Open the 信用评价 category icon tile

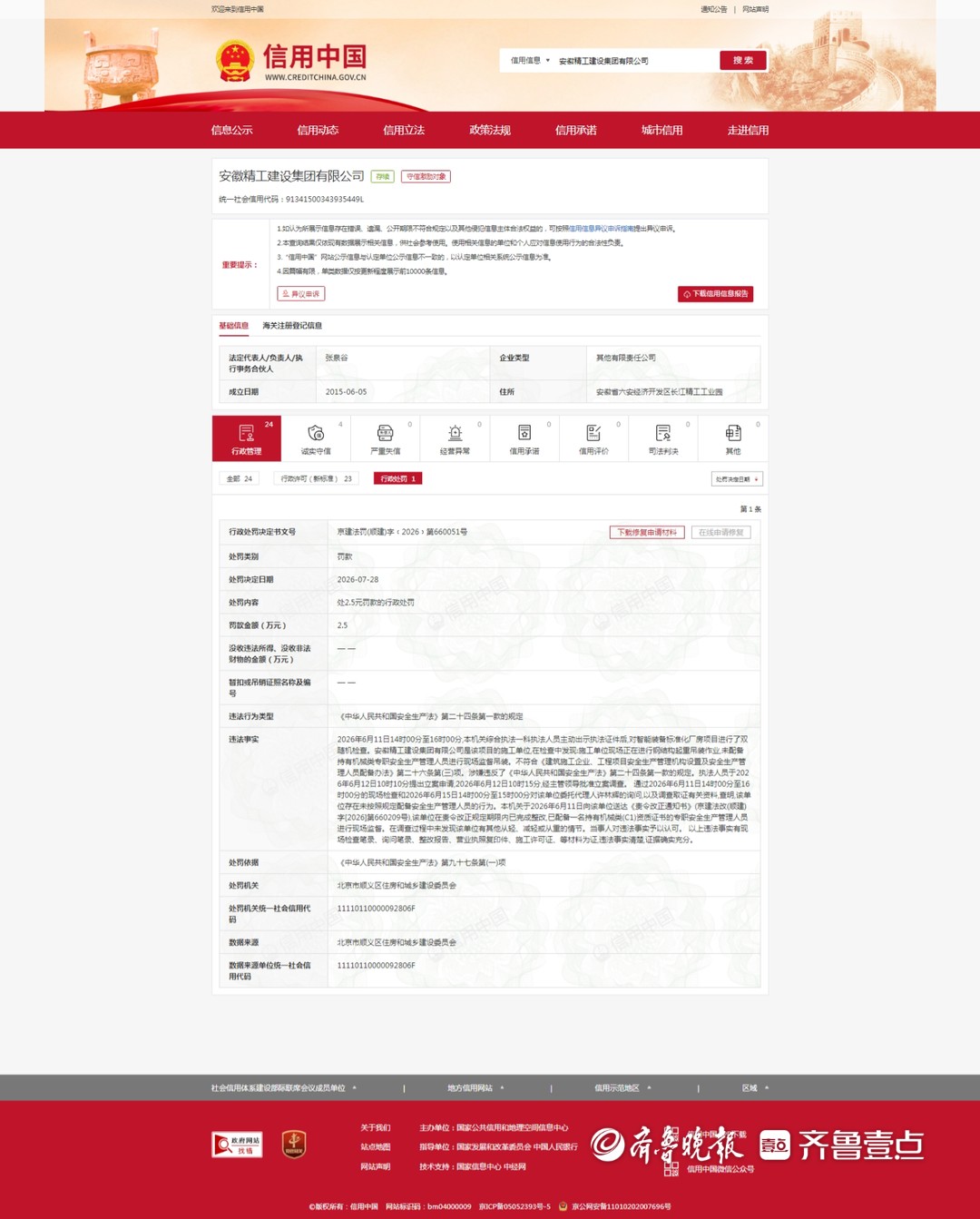593,438
